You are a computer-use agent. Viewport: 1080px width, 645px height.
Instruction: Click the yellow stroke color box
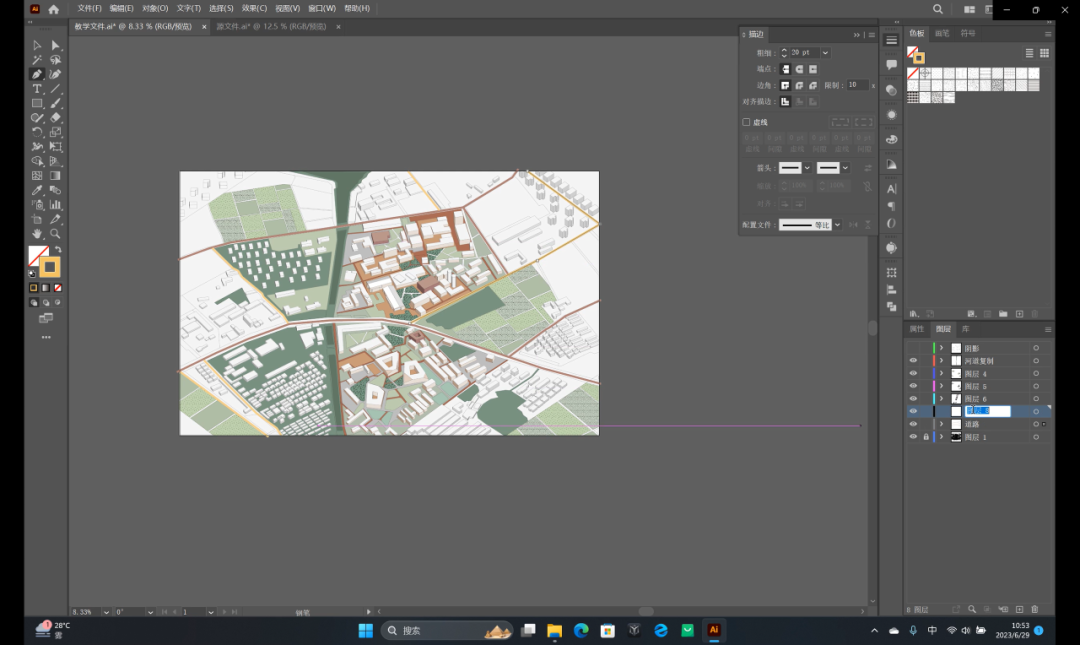click(x=50, y=267)
